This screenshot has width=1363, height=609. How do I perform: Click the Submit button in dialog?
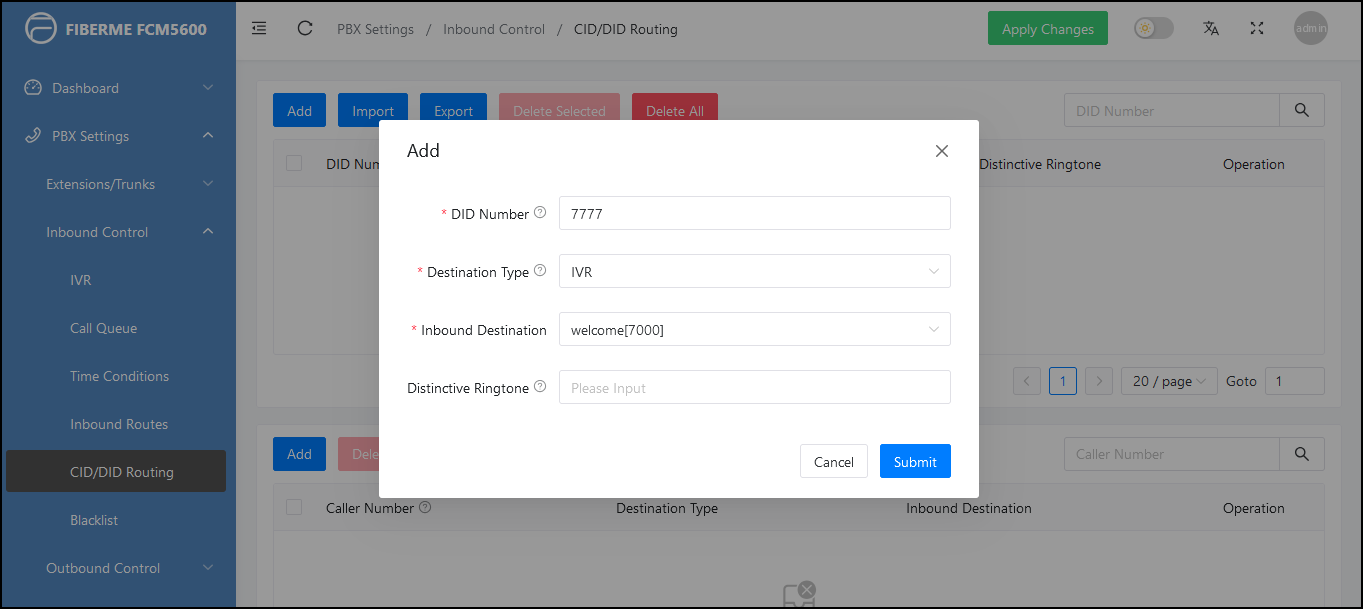pyautogui.click(x=915, y=461)
